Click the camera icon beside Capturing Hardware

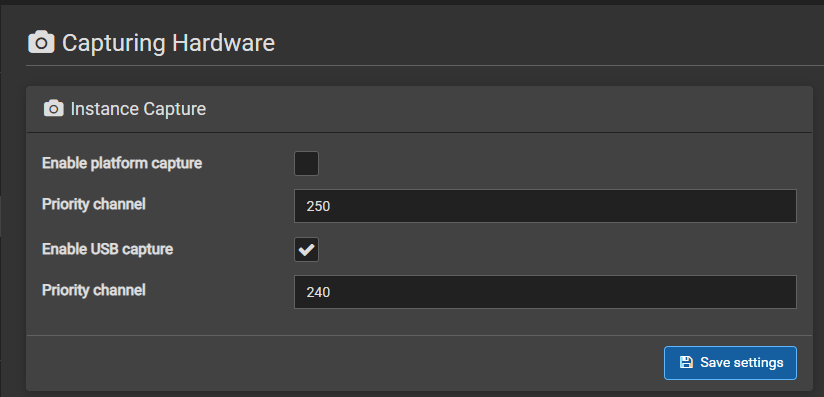pyautogui.click(x=41, y=42)
